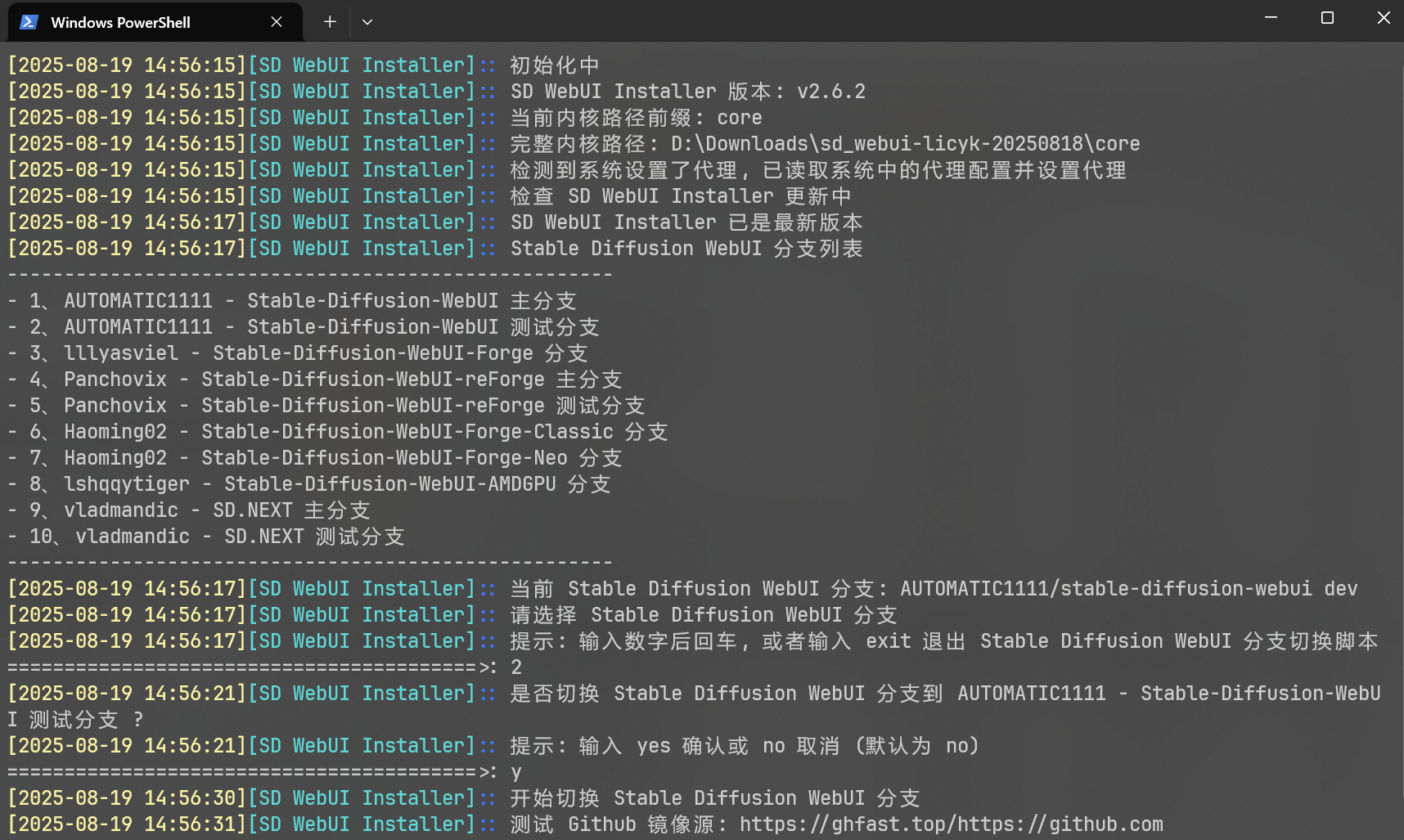Viewport: 1404px width, 840px height.
Task: Click the ghfast.top GitHub mirror URL
Action: tap(951, 824)
